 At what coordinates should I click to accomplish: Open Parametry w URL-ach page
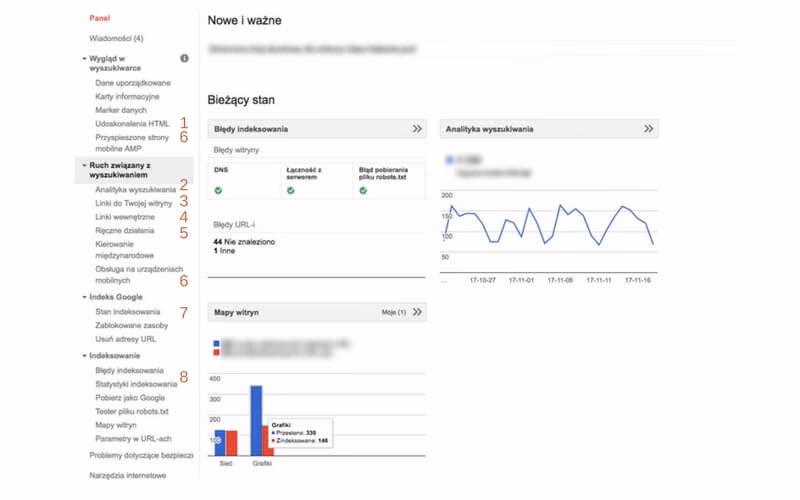(x=133, y=439)
